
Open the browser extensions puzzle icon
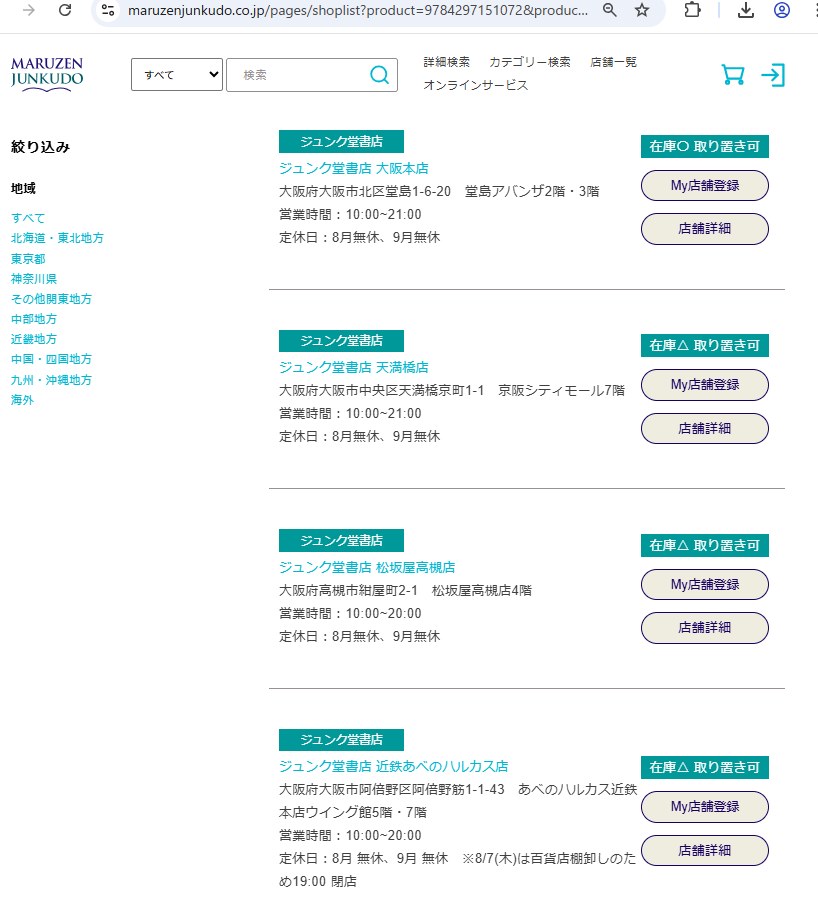pos(693,10)
